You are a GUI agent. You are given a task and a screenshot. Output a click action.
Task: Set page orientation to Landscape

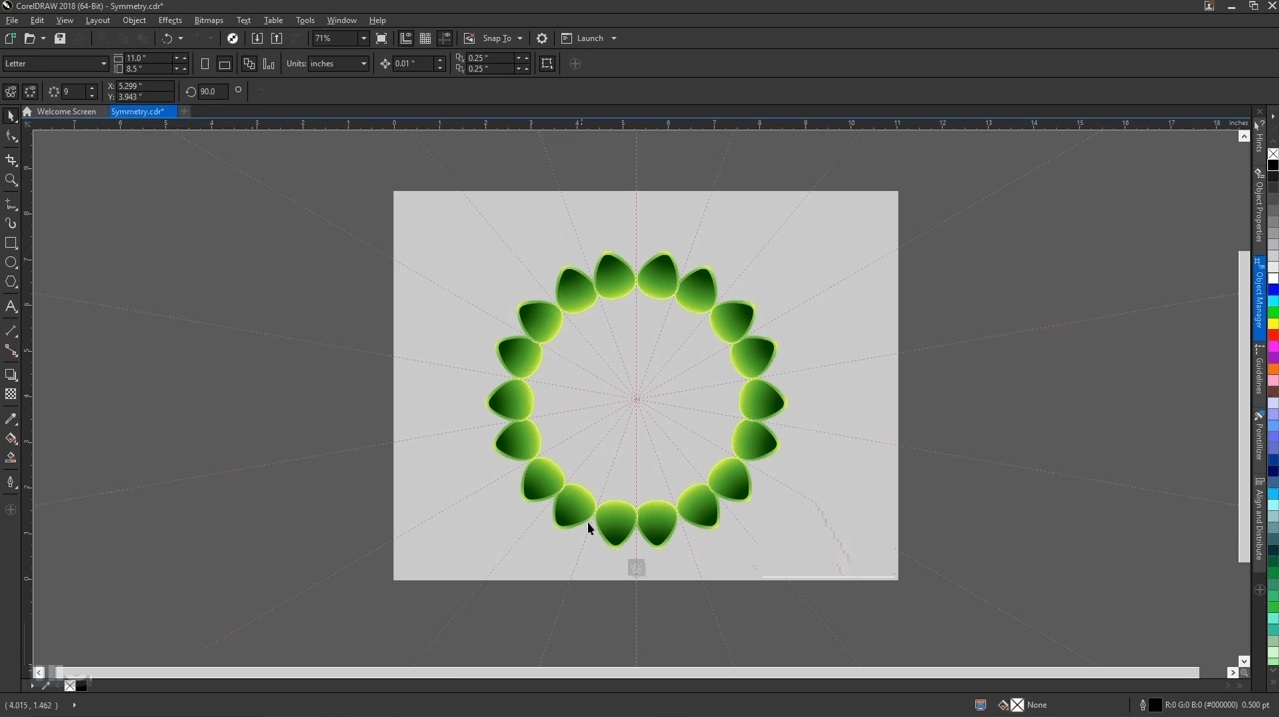click(225, 64)
